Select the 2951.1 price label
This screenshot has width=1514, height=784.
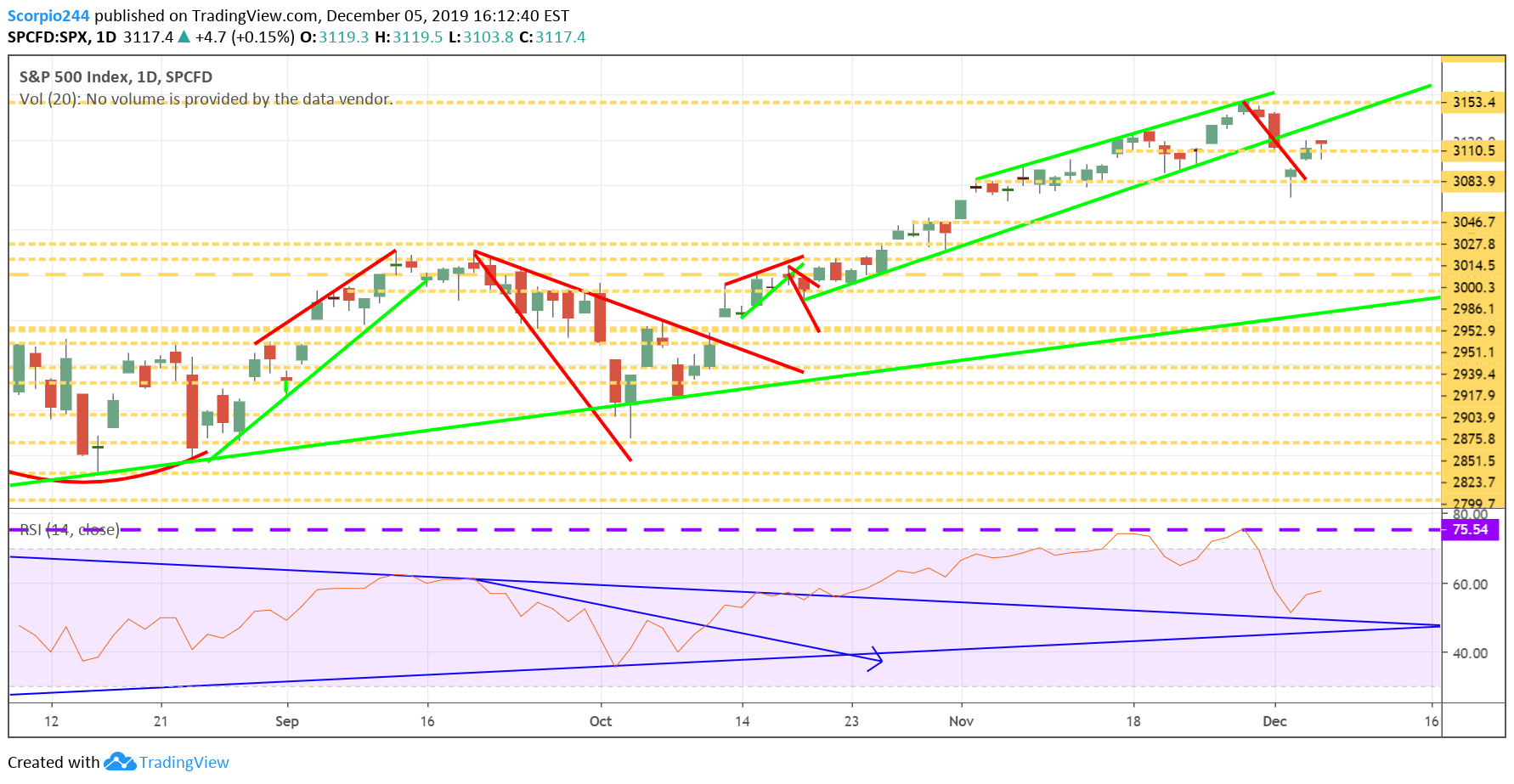pos(1473,352)
